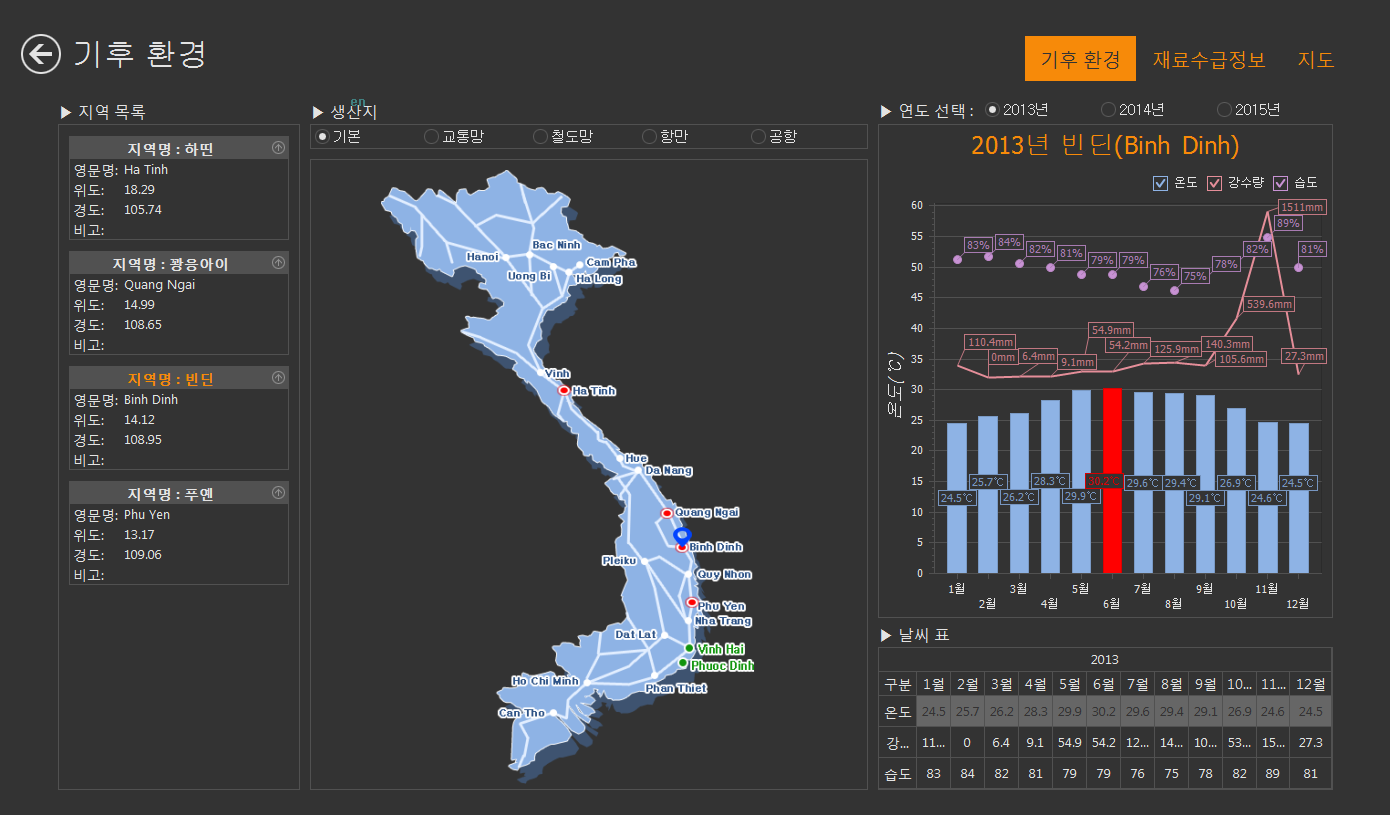Click the blue location pin on map
The width and height of the screenshot is (1390, 815).
(682, 537)
